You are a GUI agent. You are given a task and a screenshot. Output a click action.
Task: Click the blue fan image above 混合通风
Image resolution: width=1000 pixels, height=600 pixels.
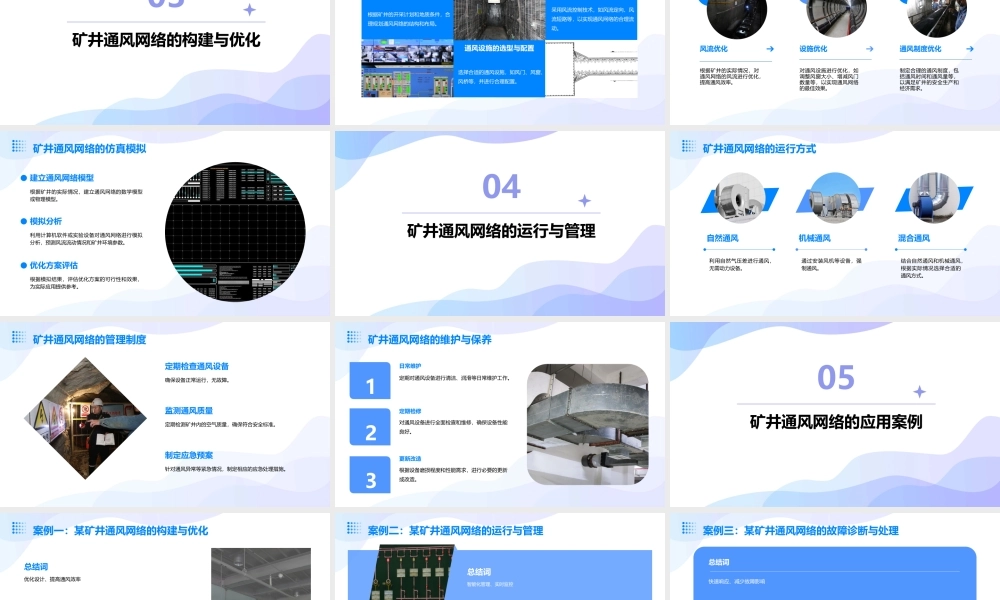pyautogui.click(x=934, y=198)
